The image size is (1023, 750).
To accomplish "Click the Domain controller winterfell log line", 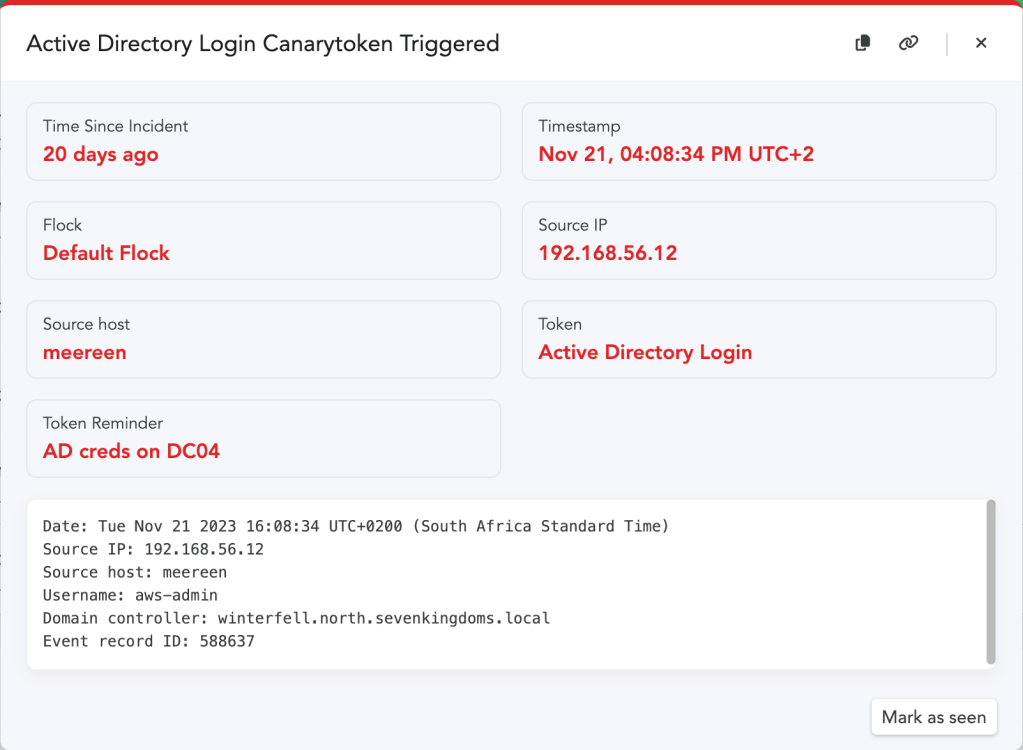I will click(296, 619).
